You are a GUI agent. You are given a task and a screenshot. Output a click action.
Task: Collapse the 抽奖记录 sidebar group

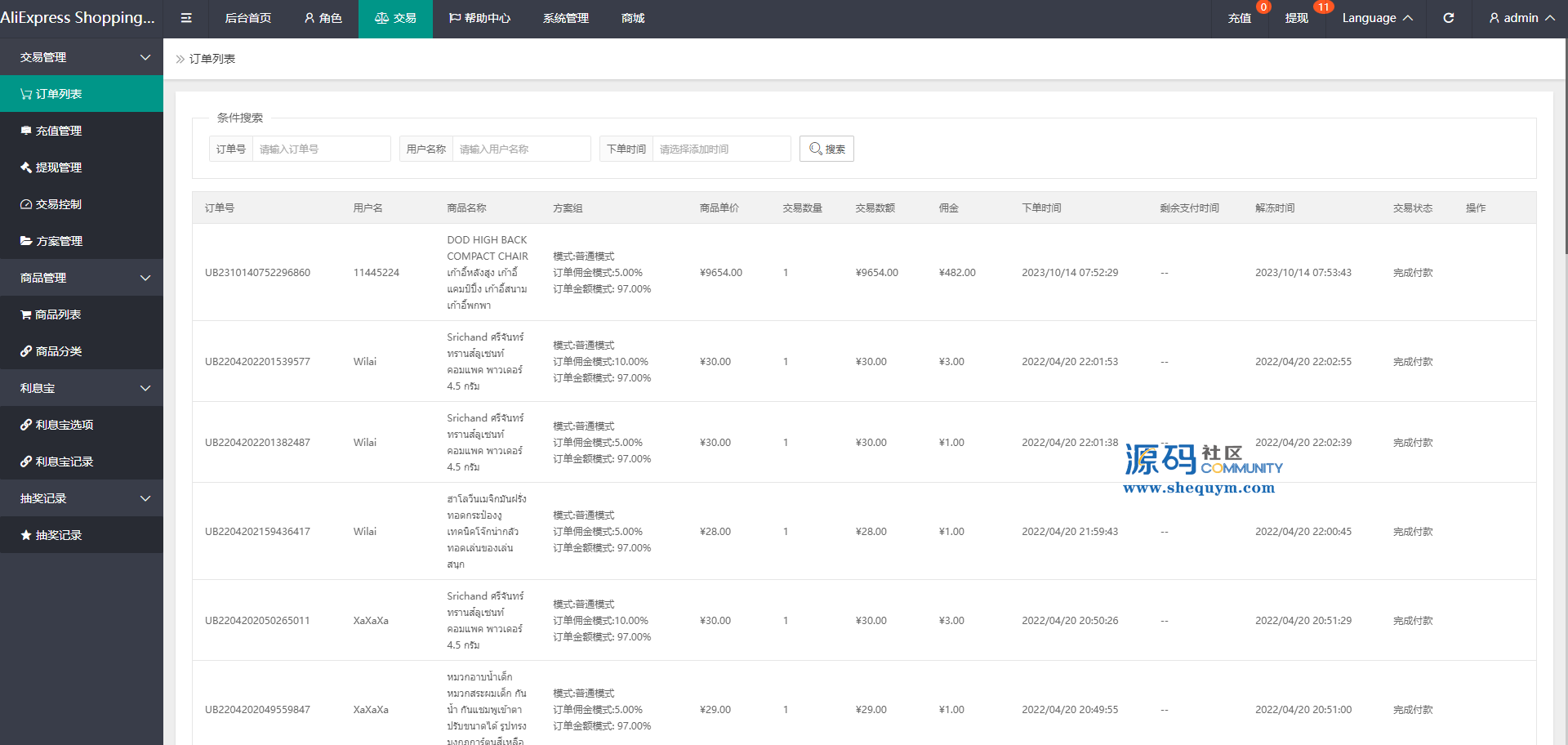pyautogui.click(x=82, y=498)
